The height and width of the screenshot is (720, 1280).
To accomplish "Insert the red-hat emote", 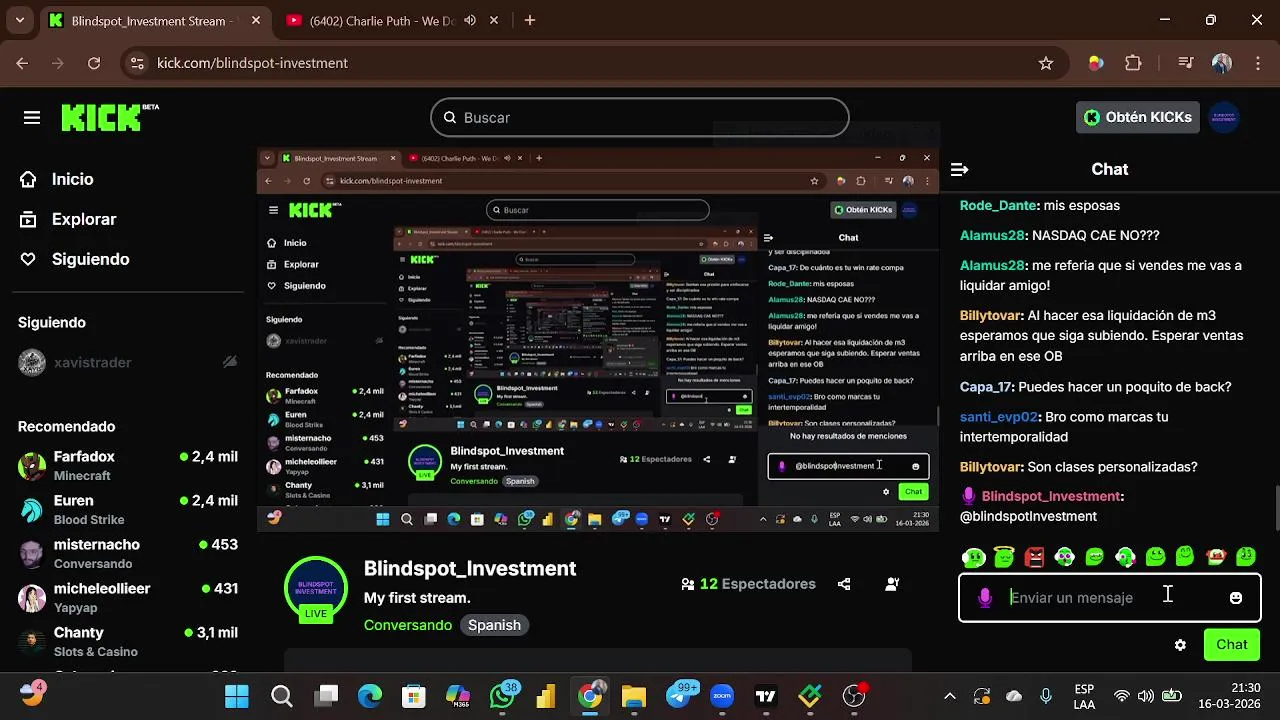I will click(1216, 557).
